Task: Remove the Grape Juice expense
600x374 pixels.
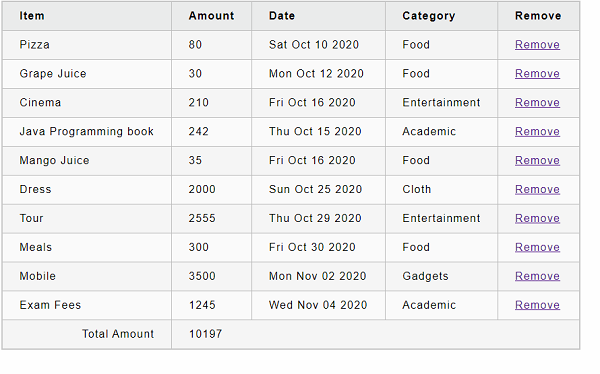Action: click(537, 73)
